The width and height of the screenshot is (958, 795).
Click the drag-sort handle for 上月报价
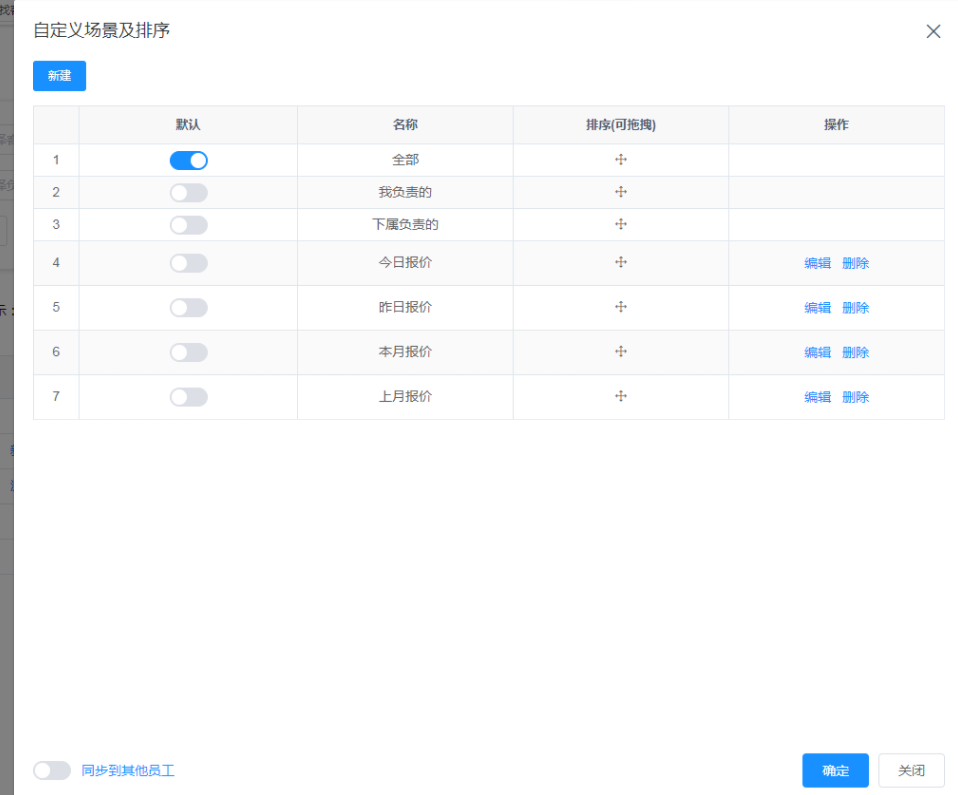pos(621,396)
